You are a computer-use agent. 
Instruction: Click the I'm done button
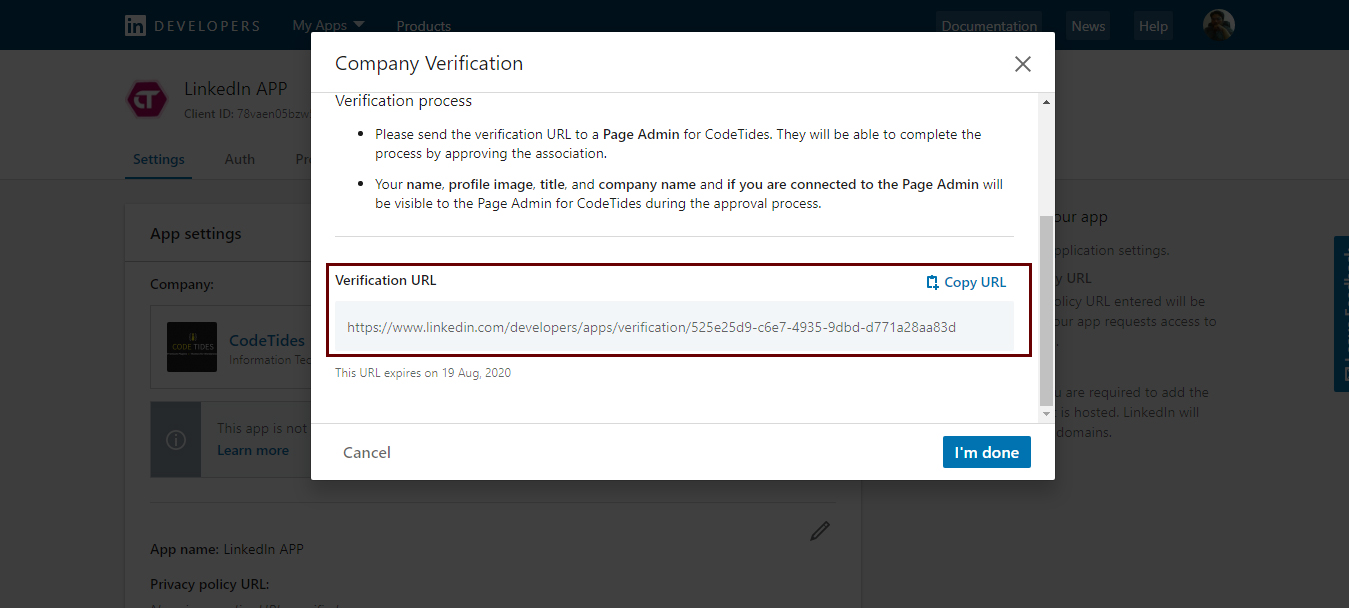pyautogui.click(x=986, y=452)
